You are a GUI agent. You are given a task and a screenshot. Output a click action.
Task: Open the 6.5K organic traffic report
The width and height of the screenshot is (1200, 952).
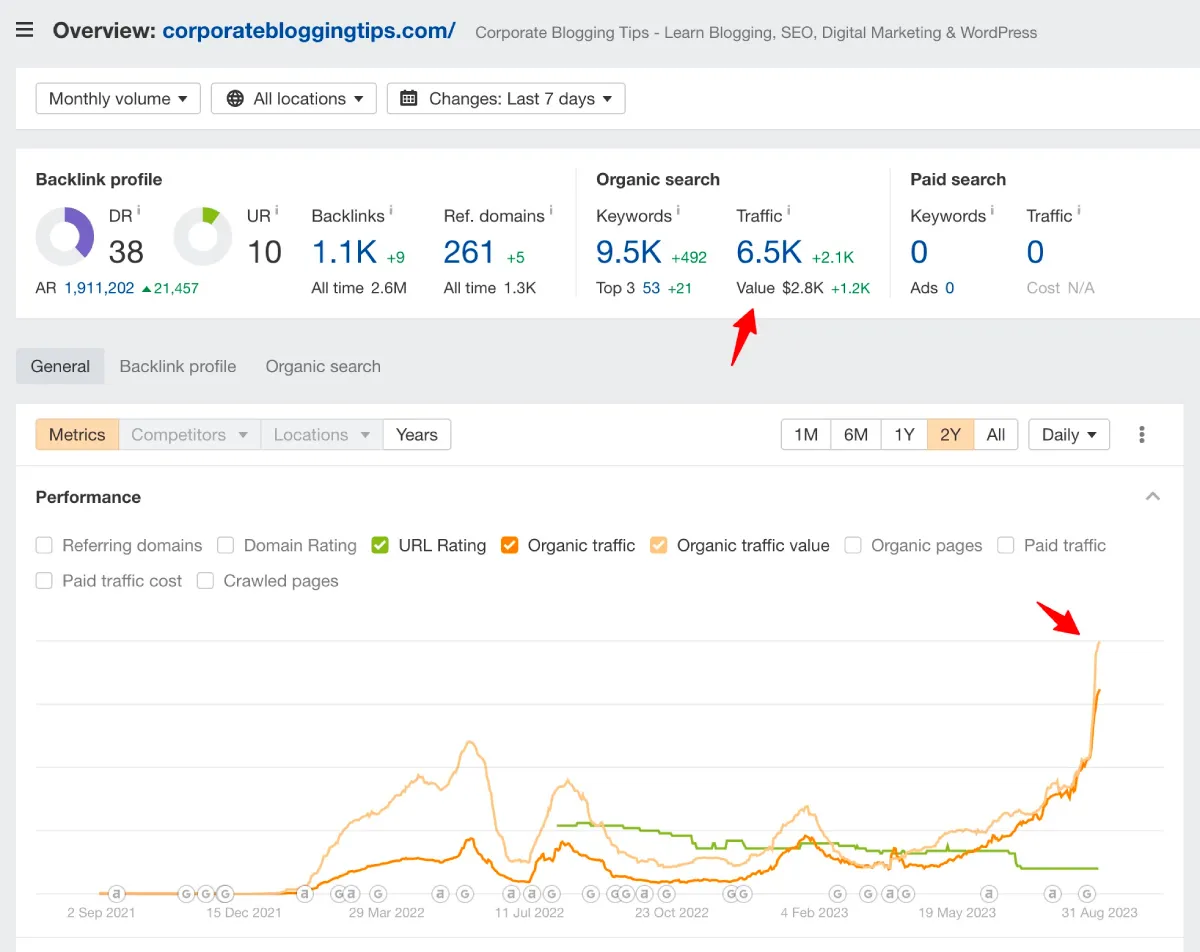click(x=769, y=252)
